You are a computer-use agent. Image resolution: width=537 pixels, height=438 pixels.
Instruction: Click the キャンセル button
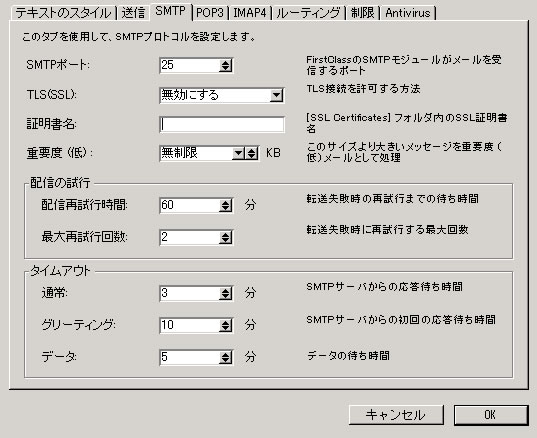point(396,415)
